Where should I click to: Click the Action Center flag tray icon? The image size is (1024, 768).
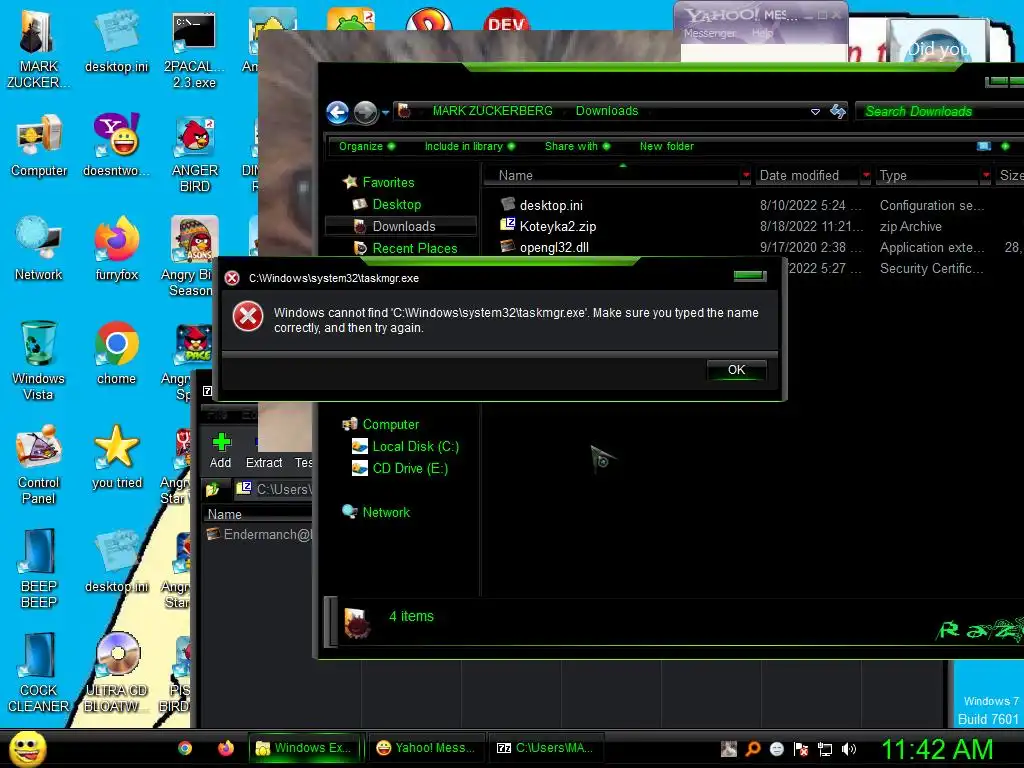(x=801, y=749)
